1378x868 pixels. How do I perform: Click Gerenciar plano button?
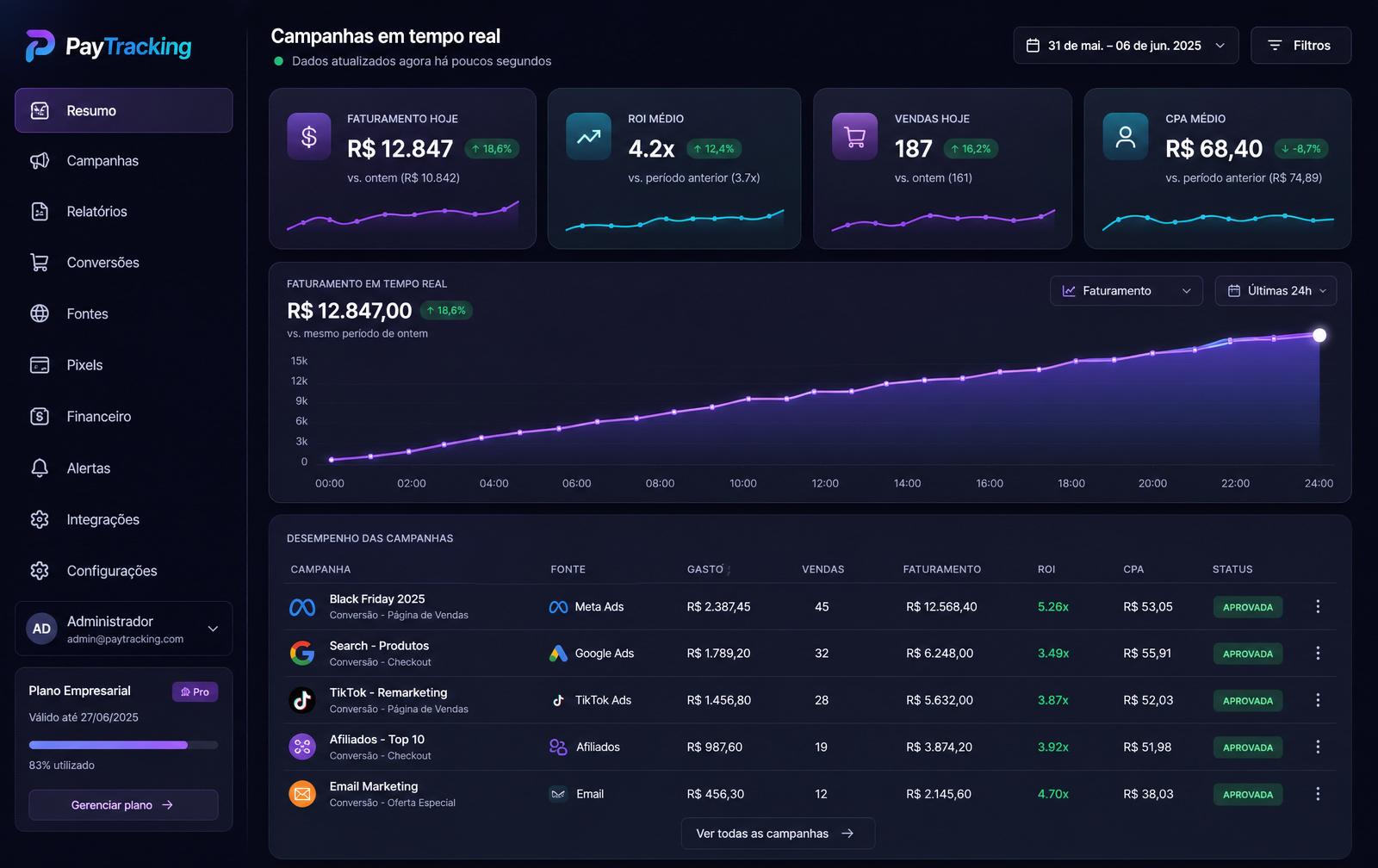tap(123, 805)
